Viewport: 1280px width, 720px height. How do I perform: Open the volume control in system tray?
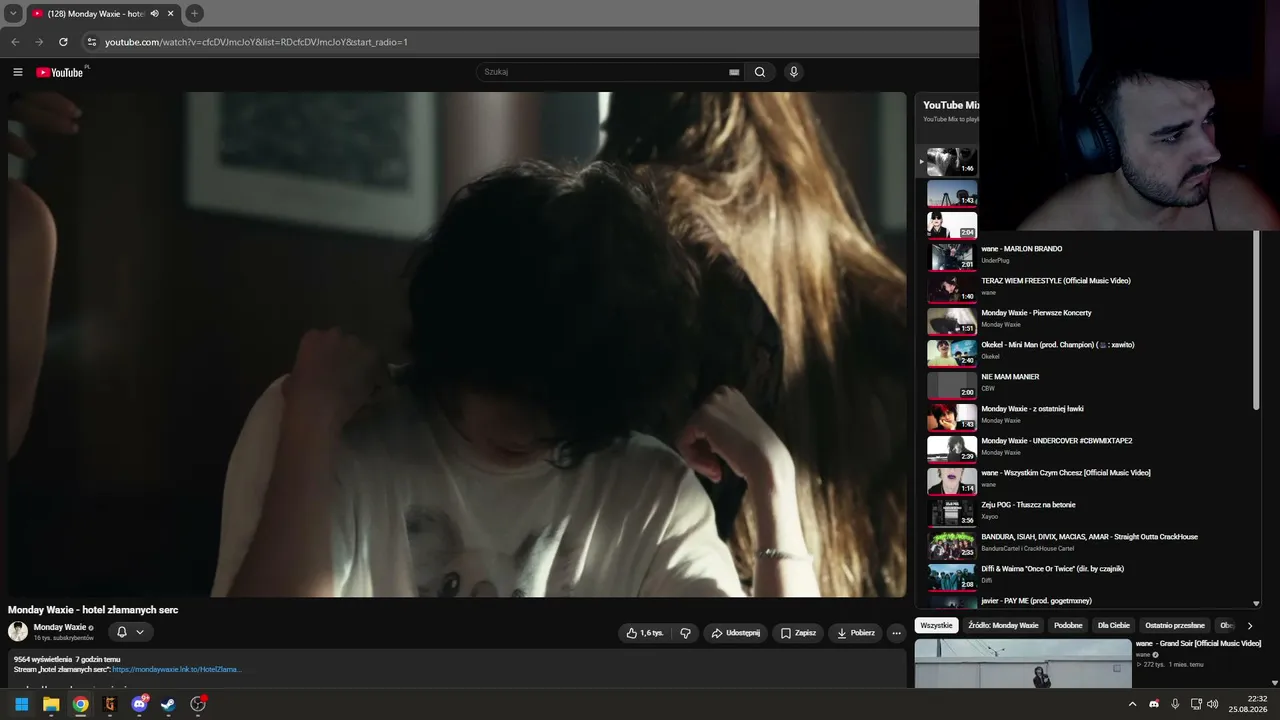[1213, 704]
